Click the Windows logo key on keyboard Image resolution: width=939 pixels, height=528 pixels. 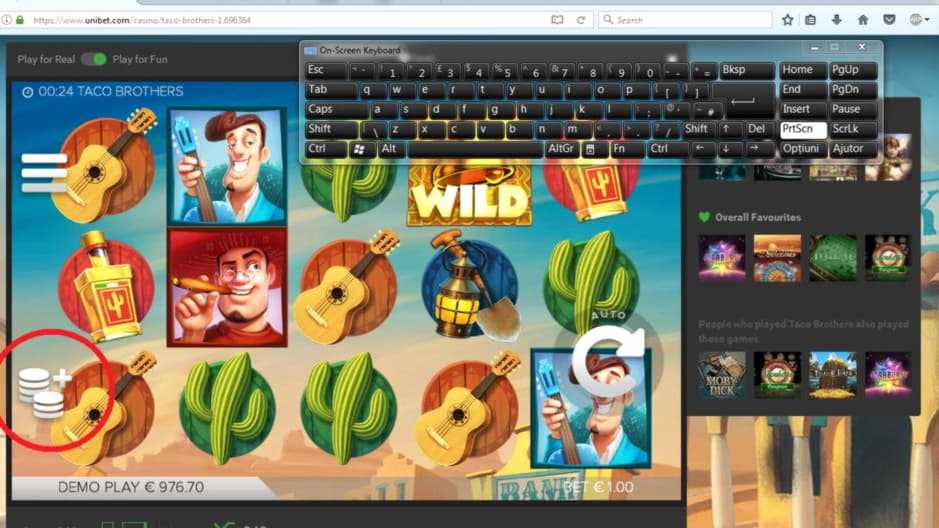coord(361,150)
